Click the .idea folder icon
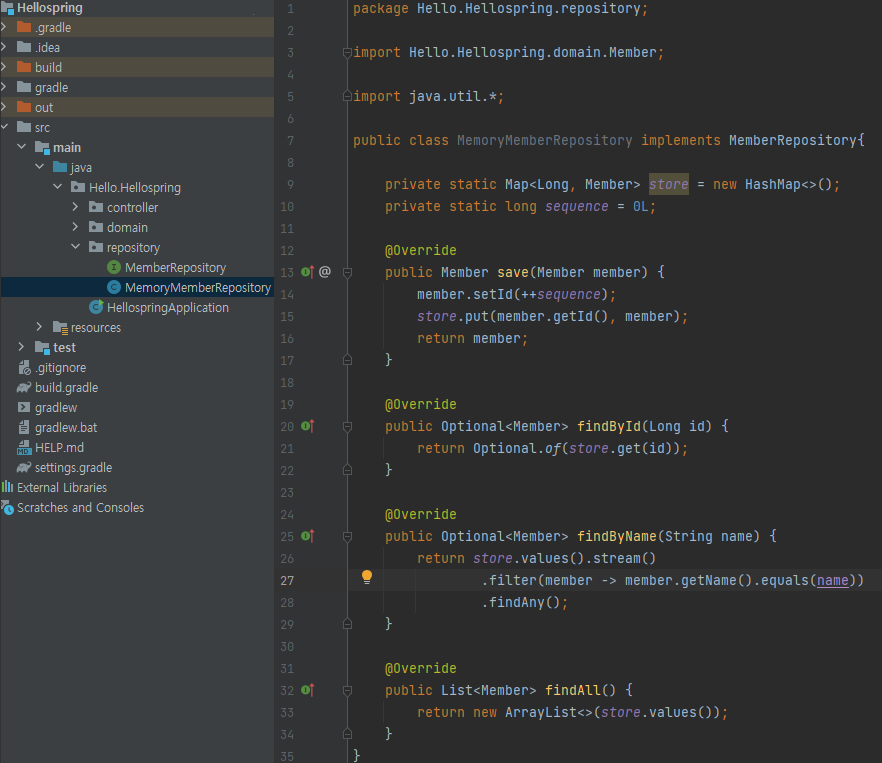 click(24, 47)
